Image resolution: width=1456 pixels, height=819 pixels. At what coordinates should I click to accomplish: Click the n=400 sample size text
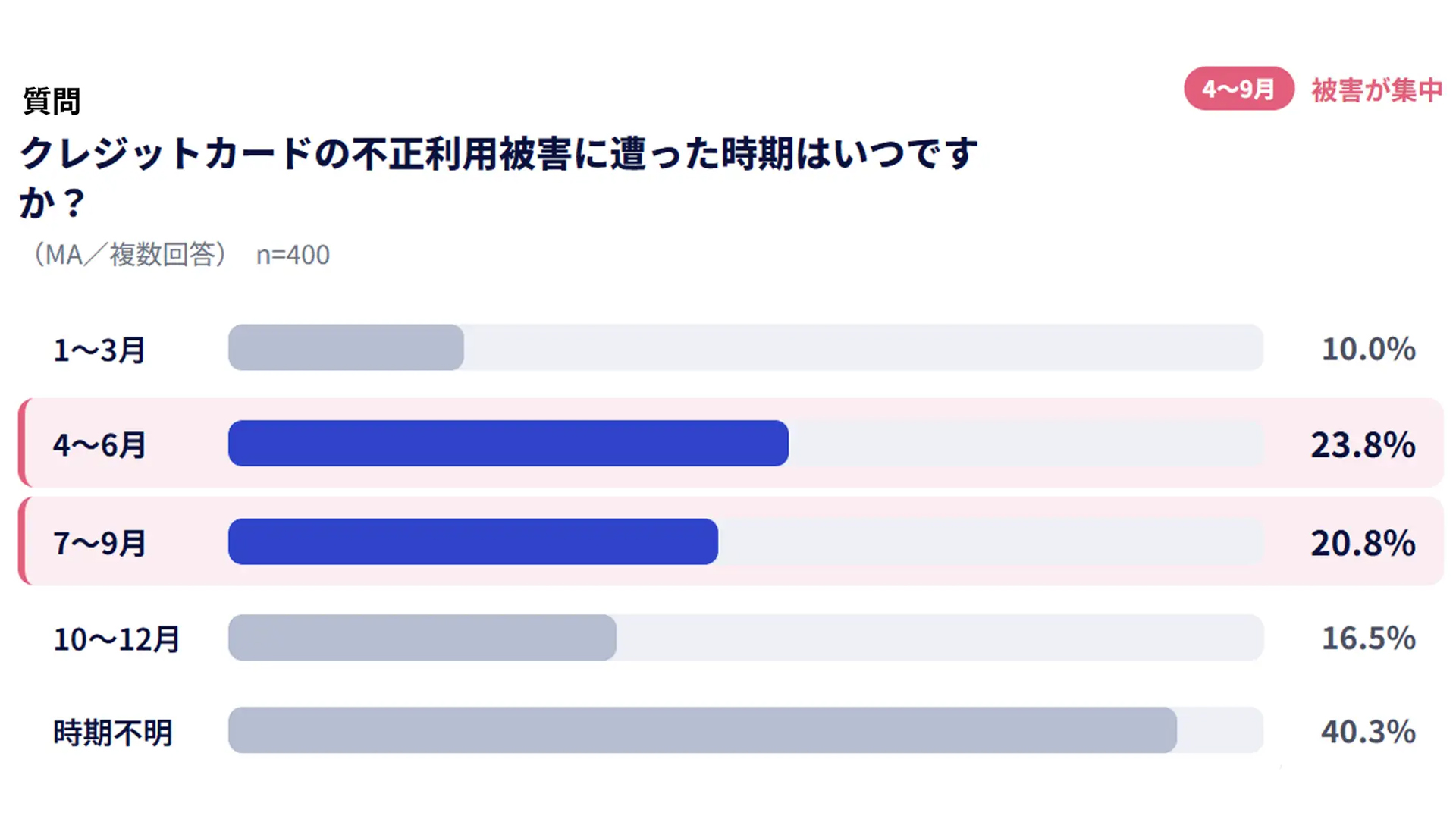(x=293, y=255)
